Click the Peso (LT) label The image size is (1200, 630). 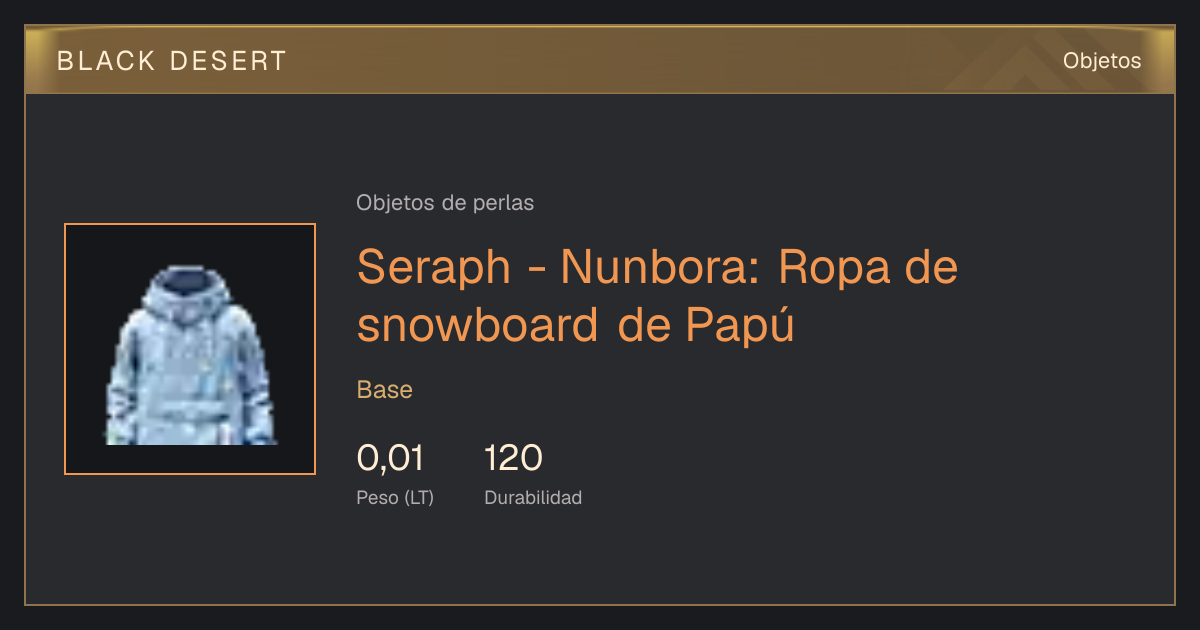395,498
